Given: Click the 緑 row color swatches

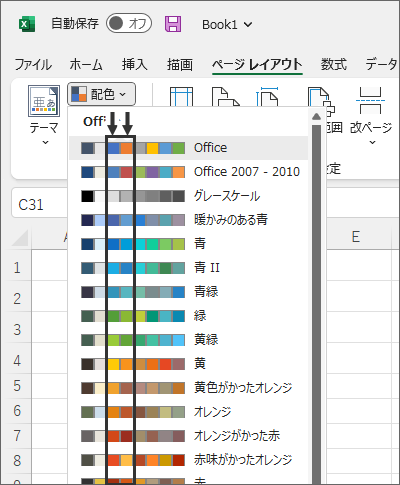Looking at the screenshot, I should [133, 316].
